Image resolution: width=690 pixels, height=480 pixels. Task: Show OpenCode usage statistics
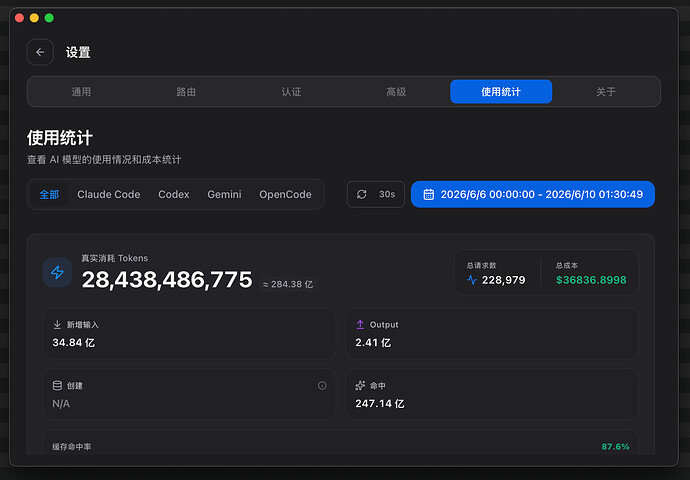point(285,194)
